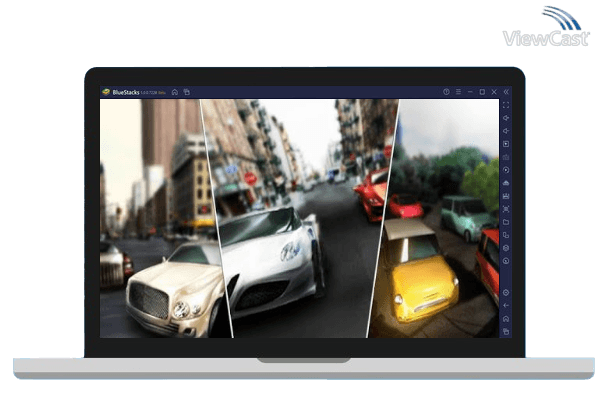Click the lock cursor sidebar icon

coord(506,144)
